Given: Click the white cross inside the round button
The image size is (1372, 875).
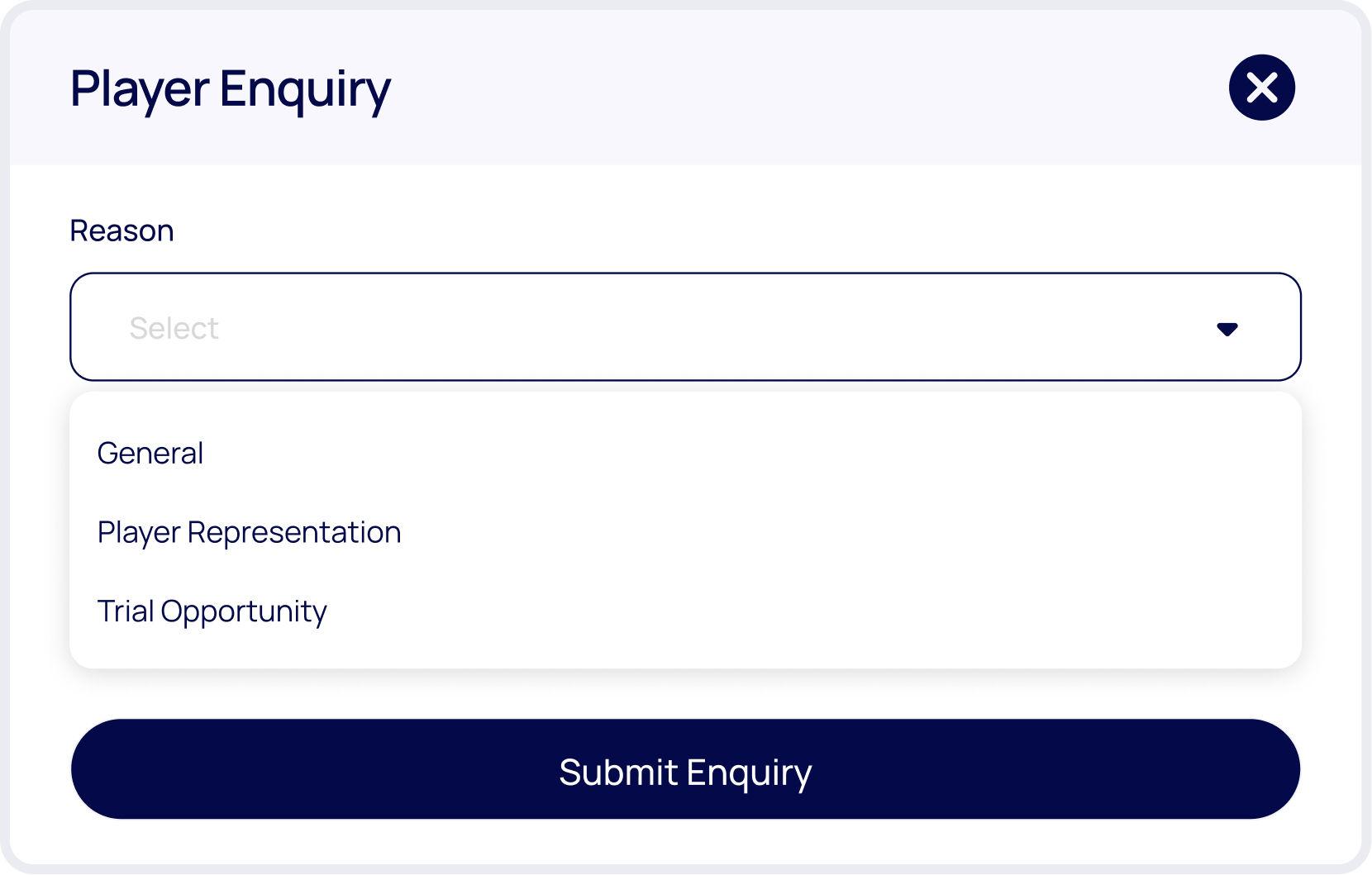Looking at the screenshot, I should (1261, 88).
